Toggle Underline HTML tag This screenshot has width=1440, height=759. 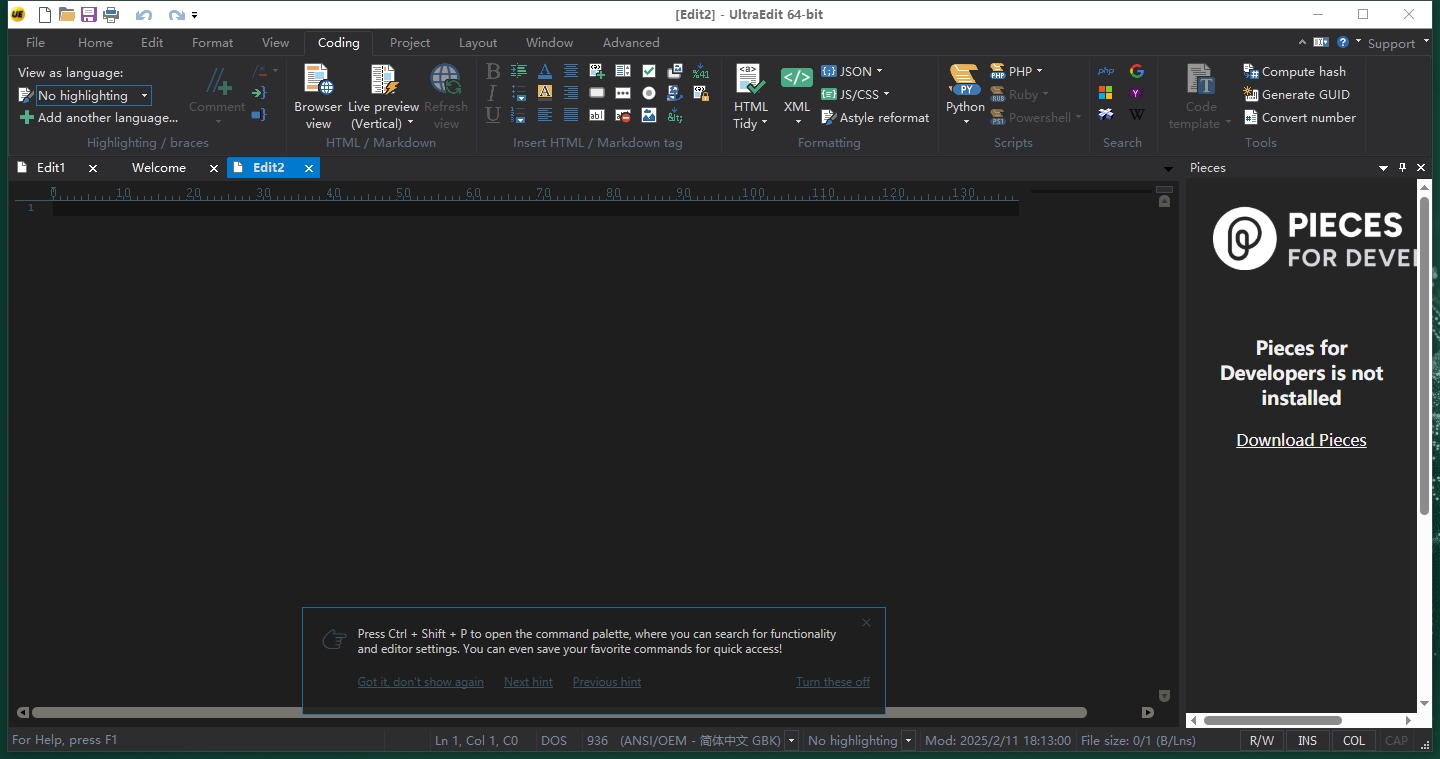(x=493, y=115)
